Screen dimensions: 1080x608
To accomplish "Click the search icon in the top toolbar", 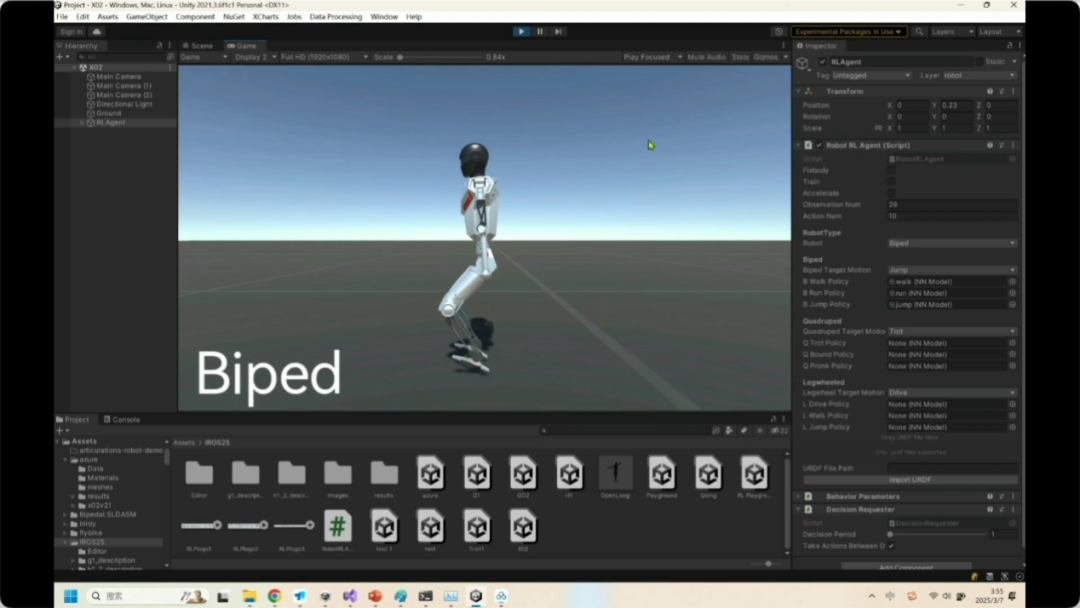I will (x=919, y=32).
